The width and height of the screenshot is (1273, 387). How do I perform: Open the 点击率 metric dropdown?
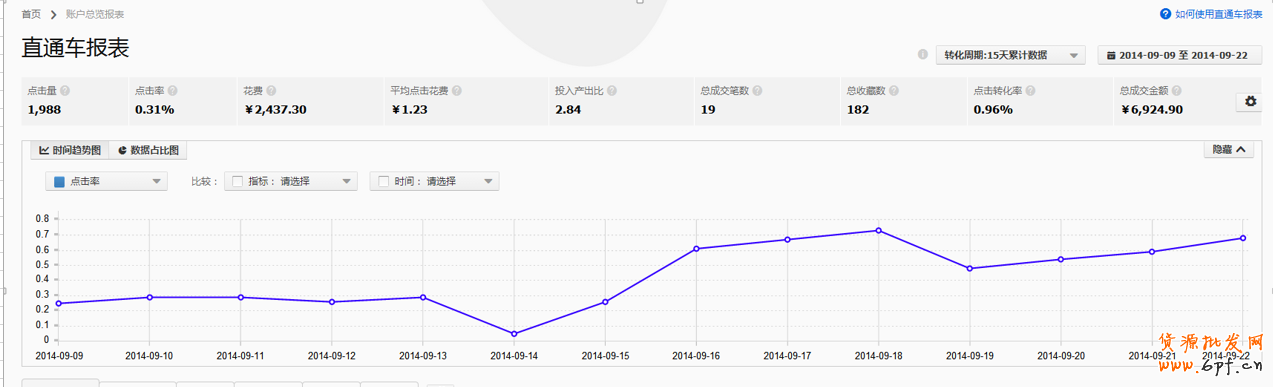pos(106,181)
